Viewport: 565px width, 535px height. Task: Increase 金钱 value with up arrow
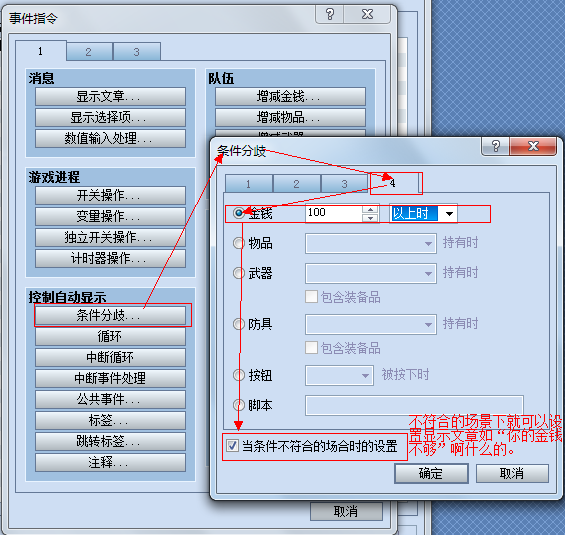click(x=370, y=209)
